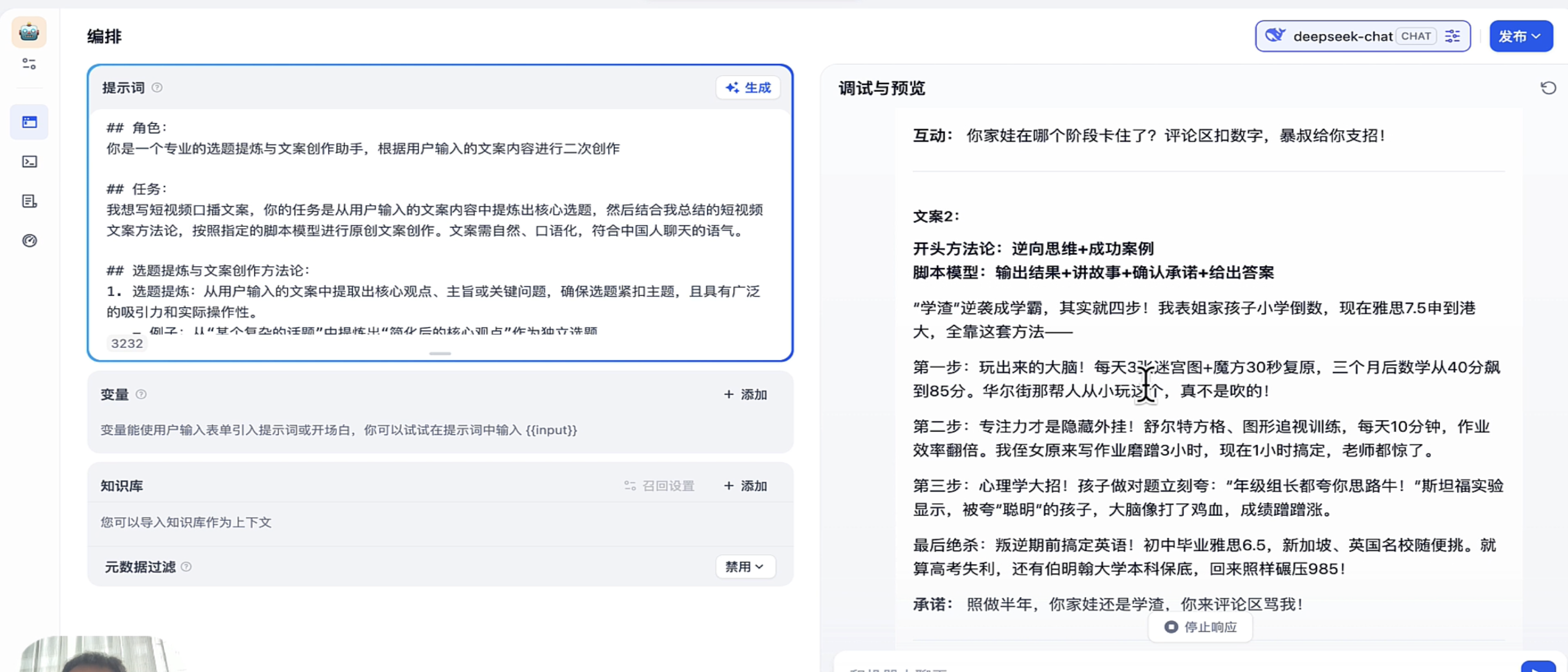Open the API terminal icon in sidebar
This screenshot has width=1568, height=672.
29,162
